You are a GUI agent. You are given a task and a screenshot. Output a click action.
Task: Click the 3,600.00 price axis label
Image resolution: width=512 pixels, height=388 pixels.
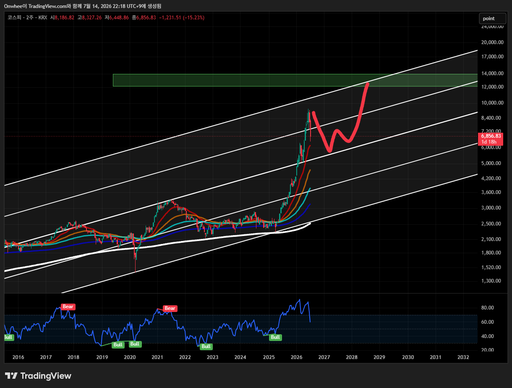(x=491, y=192)
